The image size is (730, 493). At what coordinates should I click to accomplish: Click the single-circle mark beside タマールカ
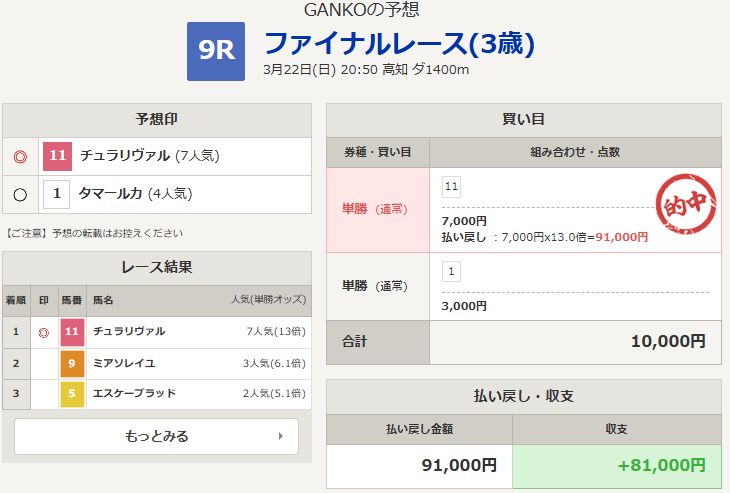20,194
